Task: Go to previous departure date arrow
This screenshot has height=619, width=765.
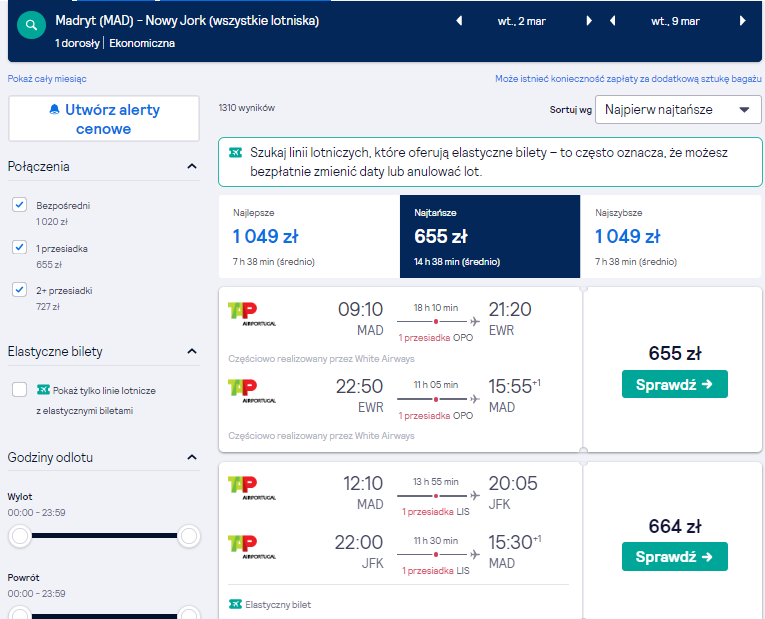Action: click(459, 21)
